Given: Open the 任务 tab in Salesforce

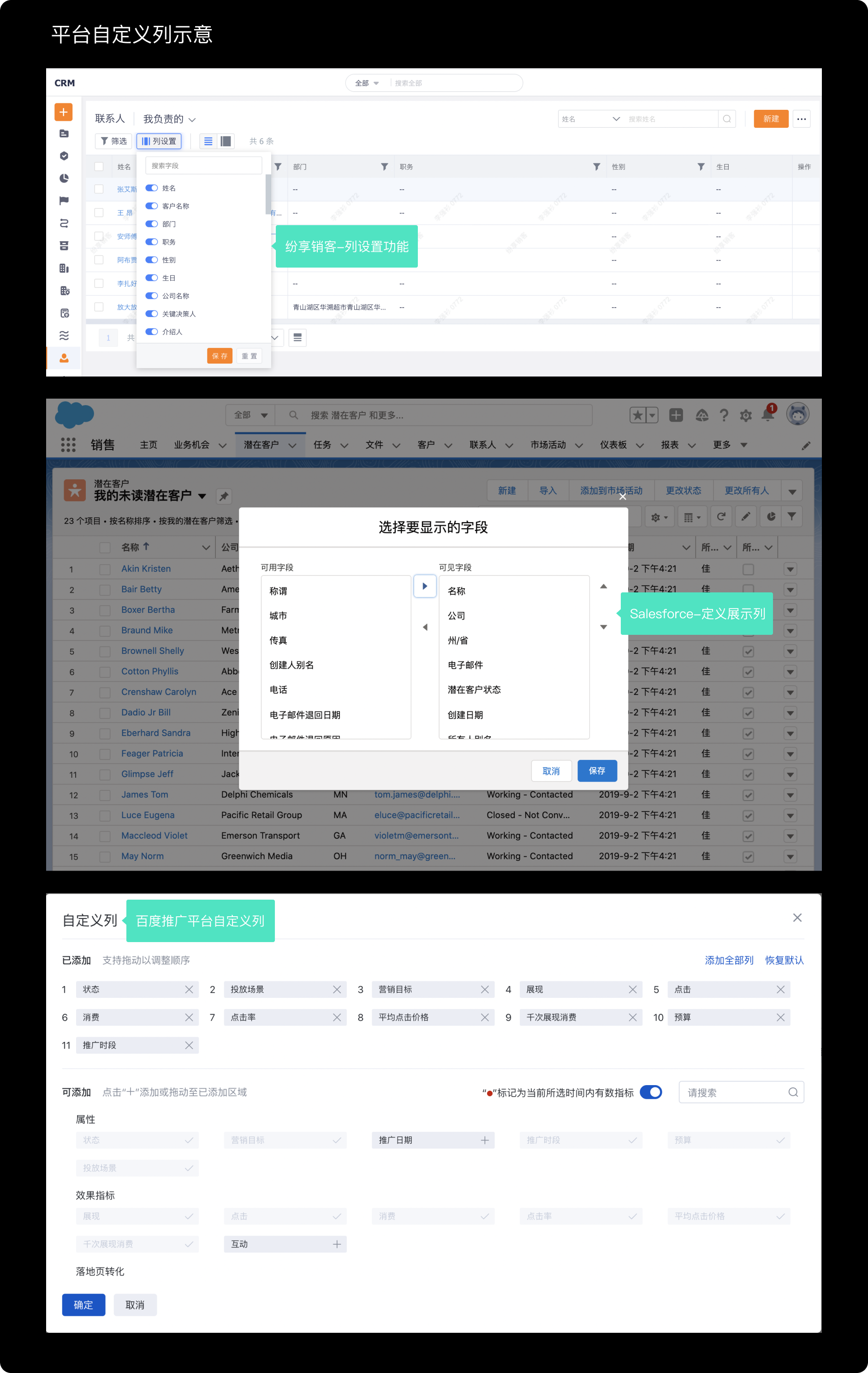Looking at the screenshot, I should pos(322,445).
